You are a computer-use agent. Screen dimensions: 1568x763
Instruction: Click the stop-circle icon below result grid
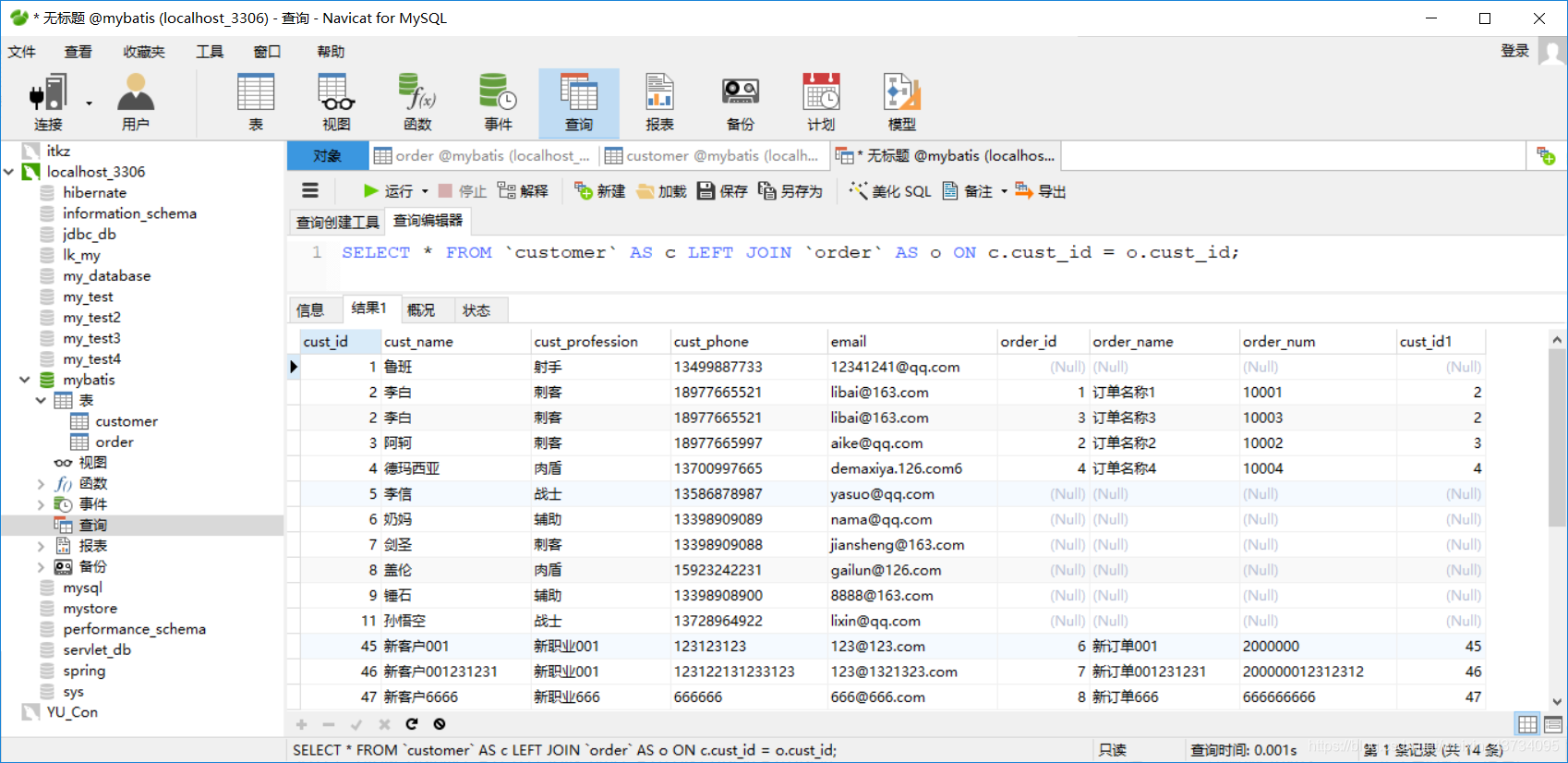(440, 724)
